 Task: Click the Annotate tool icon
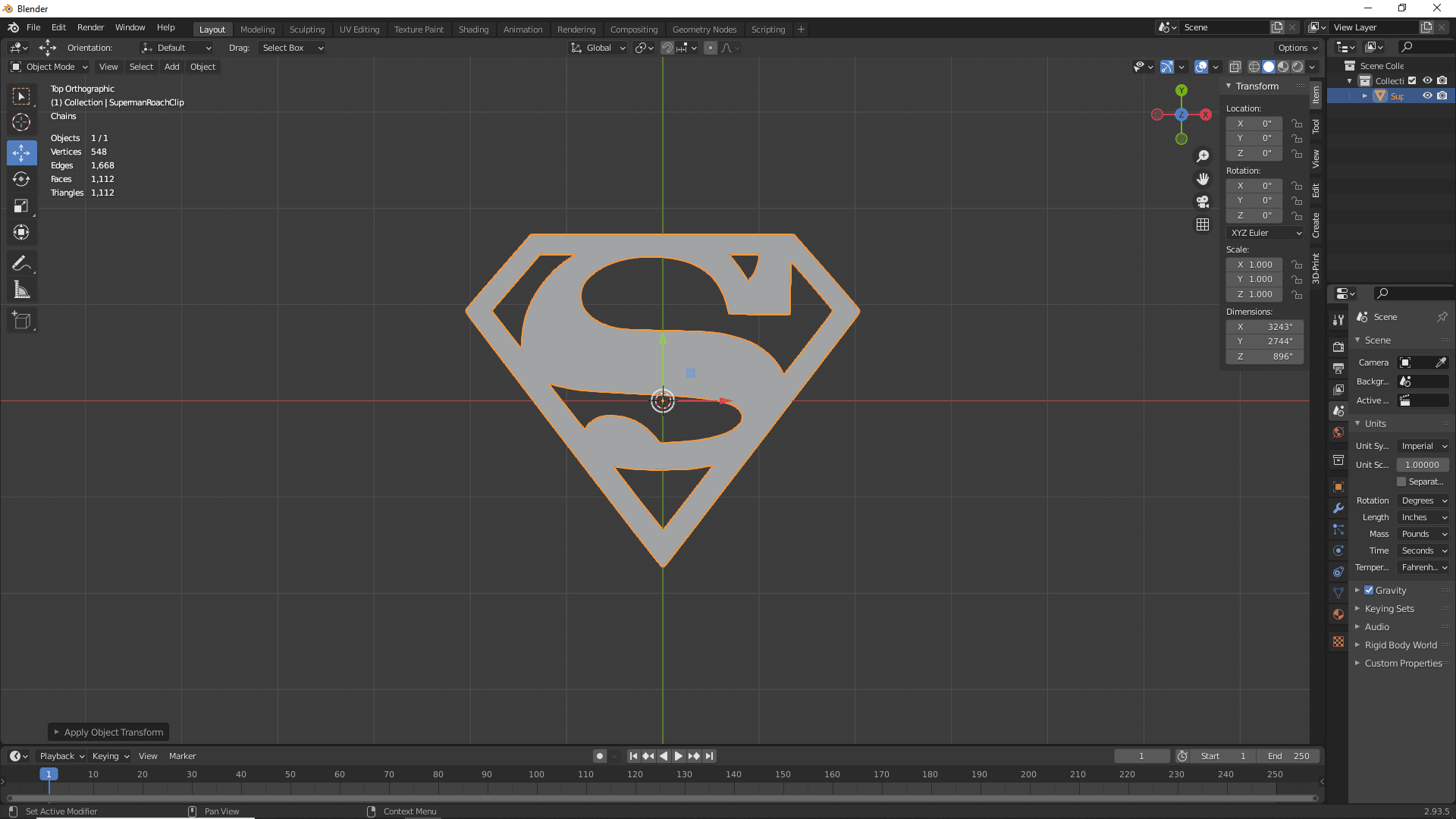click(x=22, y=263)
